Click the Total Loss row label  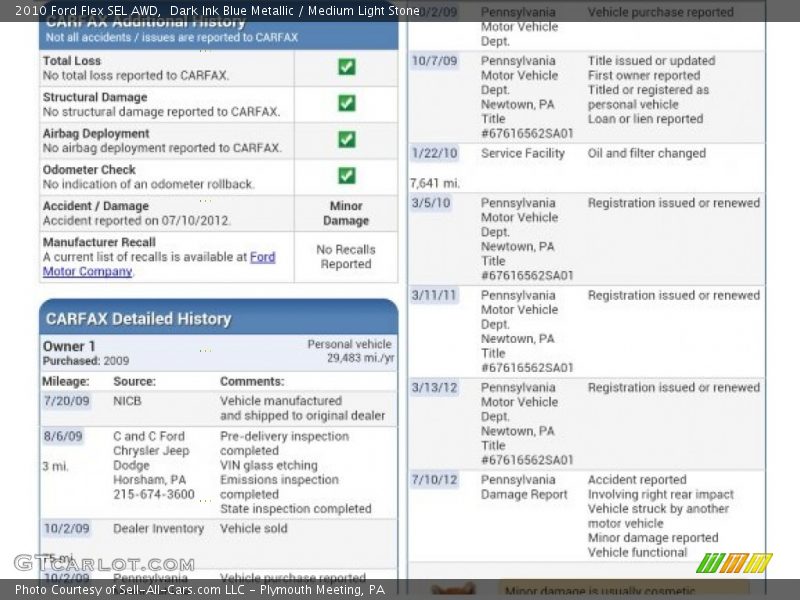click(x=72, y=61)
